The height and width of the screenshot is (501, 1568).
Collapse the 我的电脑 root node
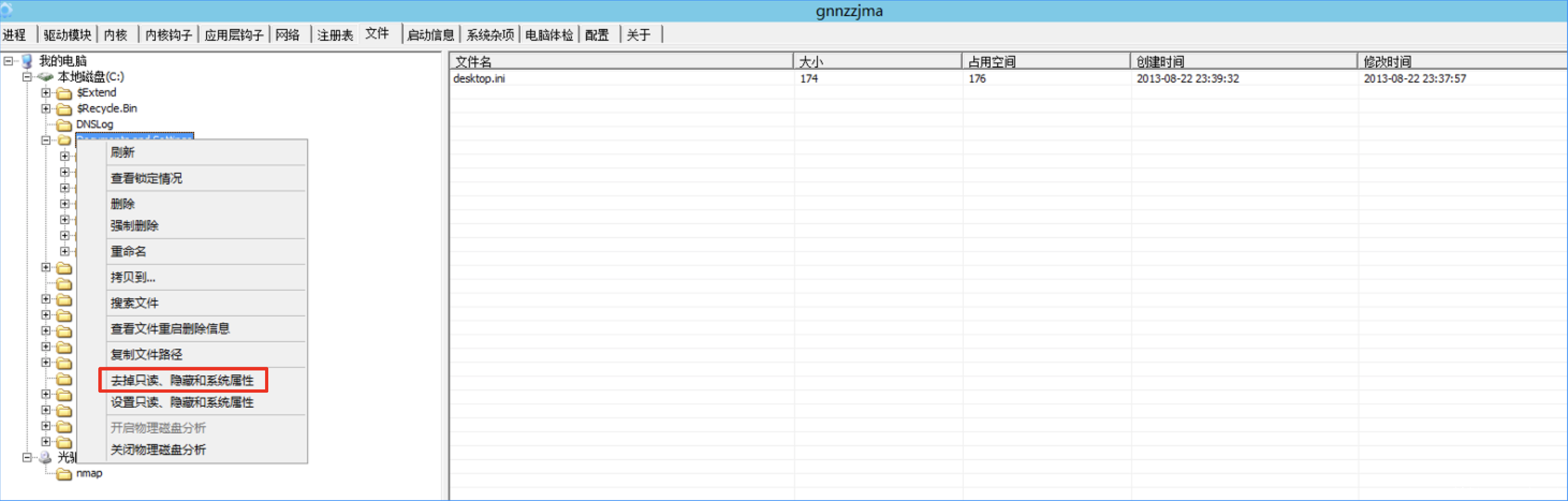coord(9,61)
